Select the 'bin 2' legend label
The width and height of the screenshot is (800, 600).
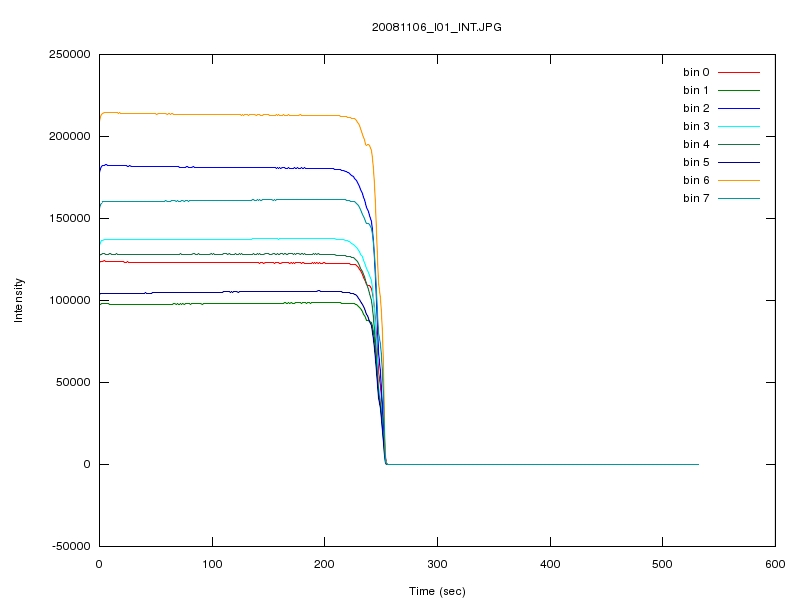pos(696,108)
